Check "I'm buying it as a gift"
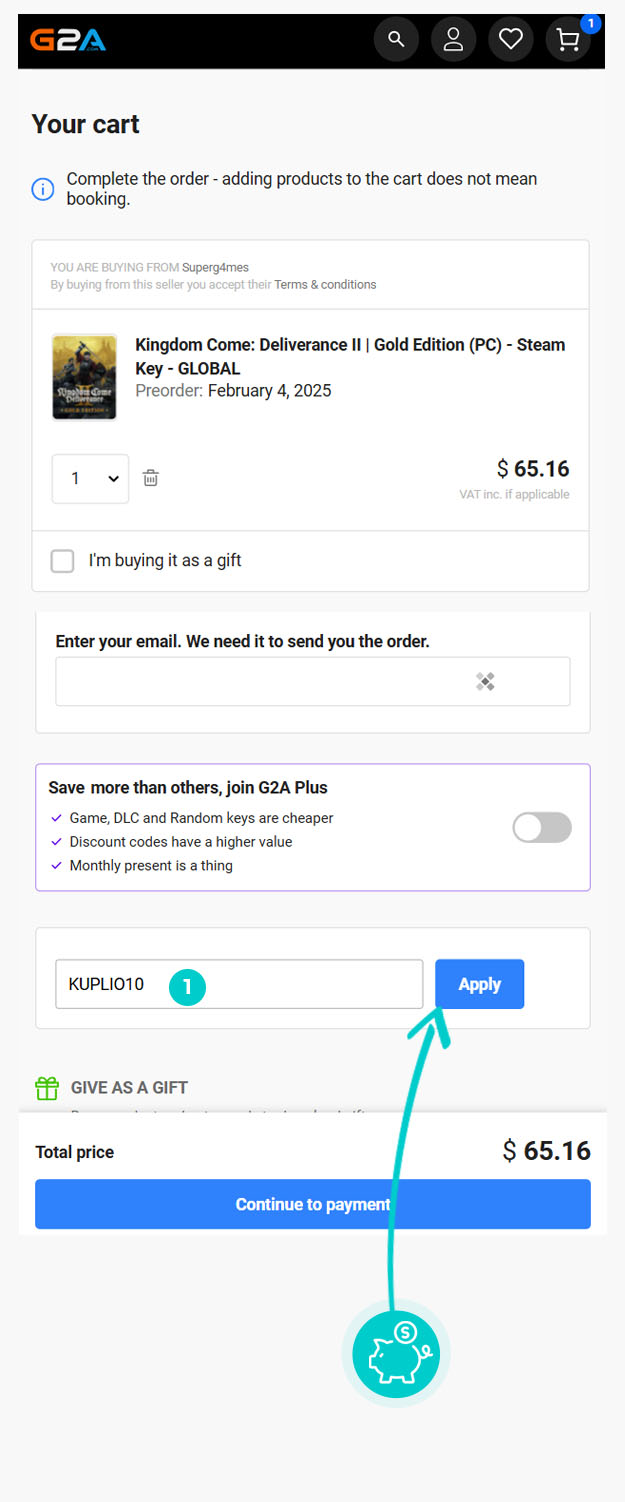This screenshot has height=1502, width=625. [63, 561]
